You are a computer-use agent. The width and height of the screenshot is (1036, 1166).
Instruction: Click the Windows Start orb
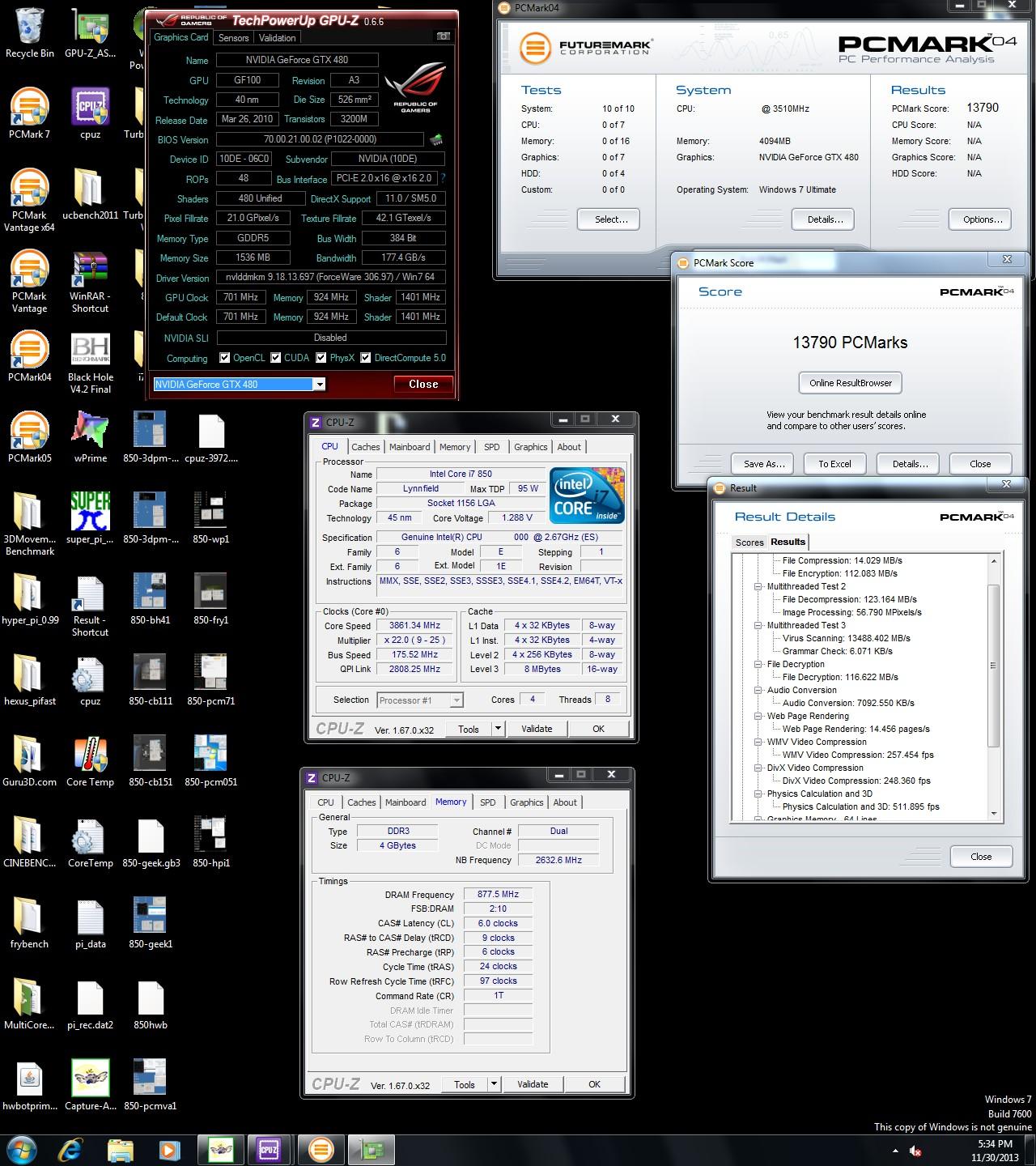pyautogui.click(x=22, y=1149)
